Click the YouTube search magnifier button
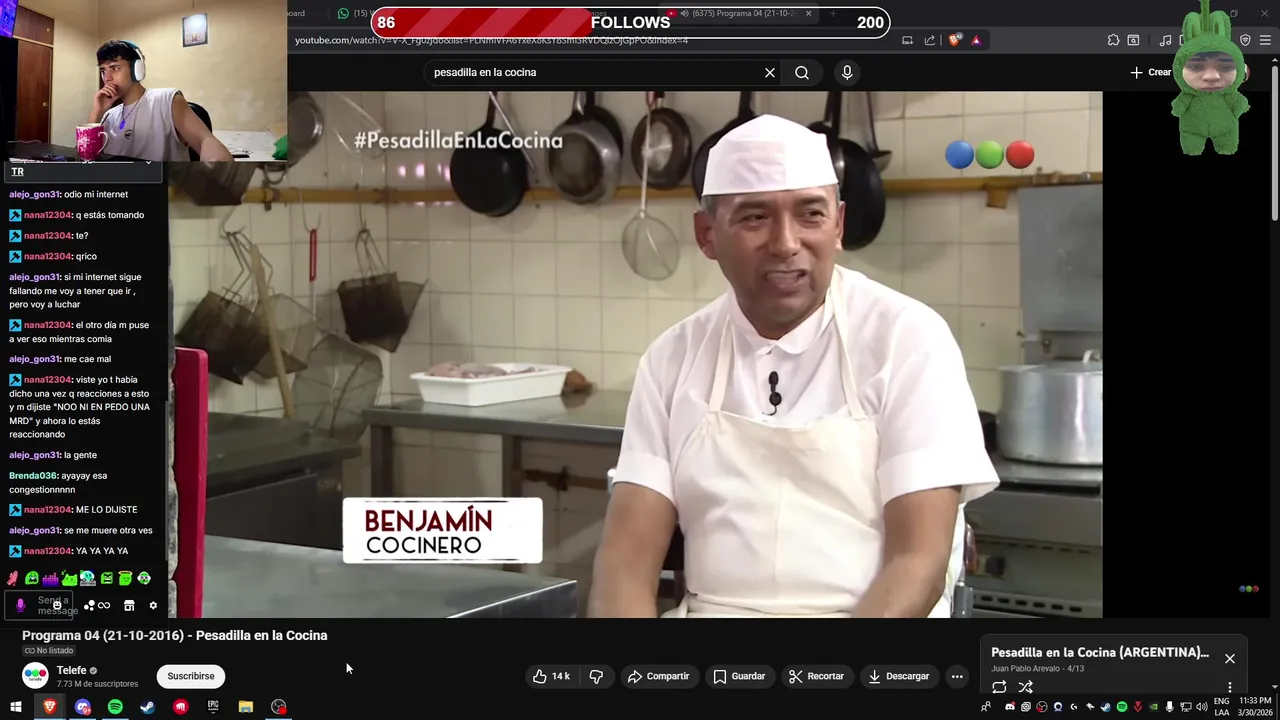The height and width of the screenshot is (720, 1280). (x=802, y=72)
